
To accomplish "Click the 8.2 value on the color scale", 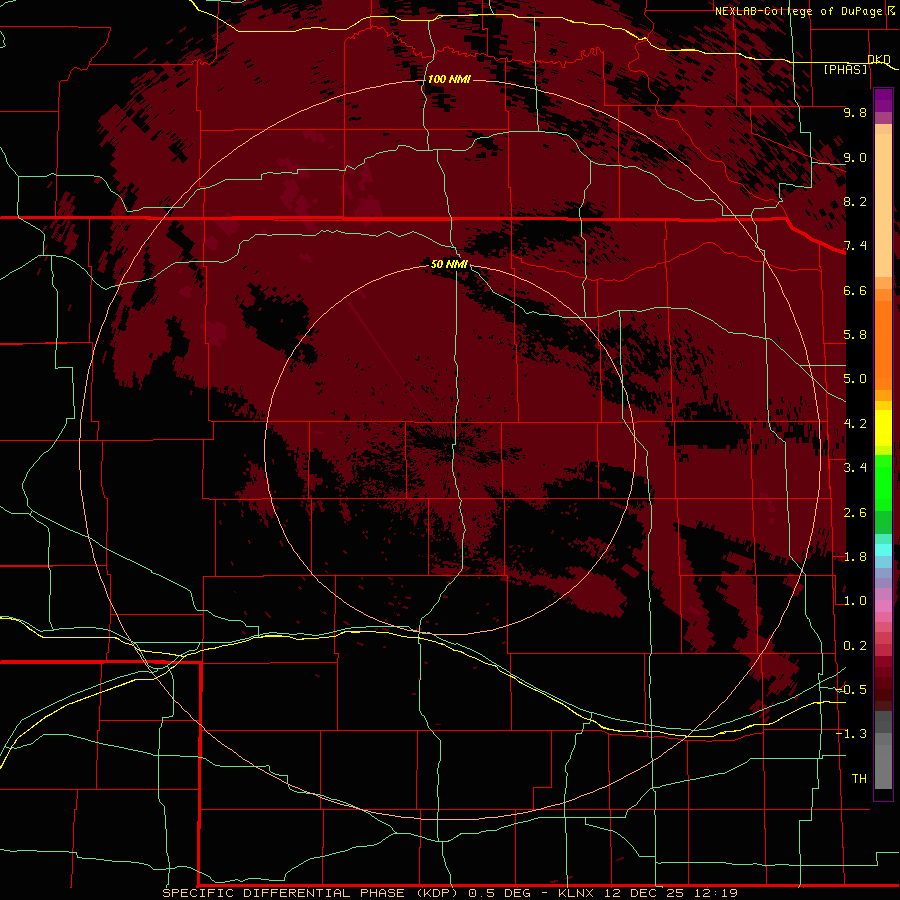I will [855, 201].
